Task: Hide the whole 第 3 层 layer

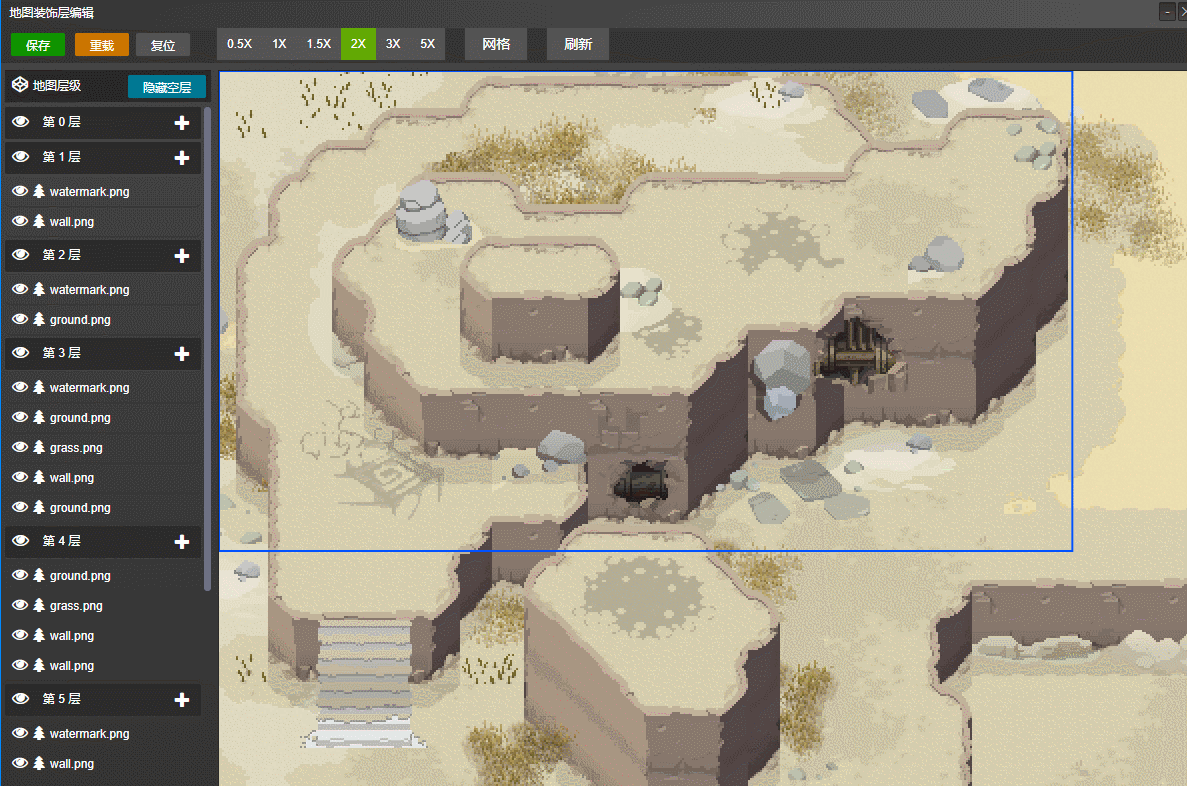Action: tap(20, 353)
